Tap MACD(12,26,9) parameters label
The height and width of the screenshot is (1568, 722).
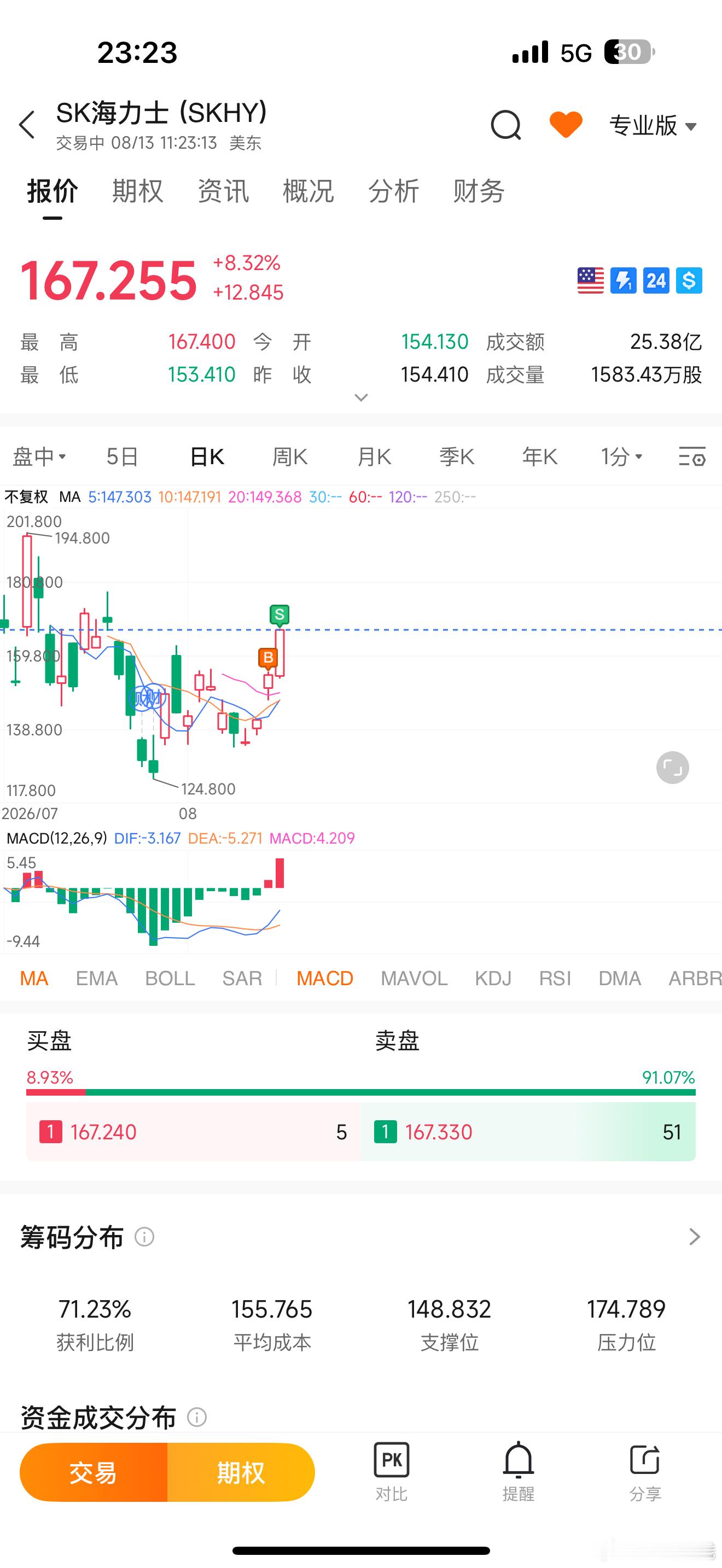pos(57,838)
